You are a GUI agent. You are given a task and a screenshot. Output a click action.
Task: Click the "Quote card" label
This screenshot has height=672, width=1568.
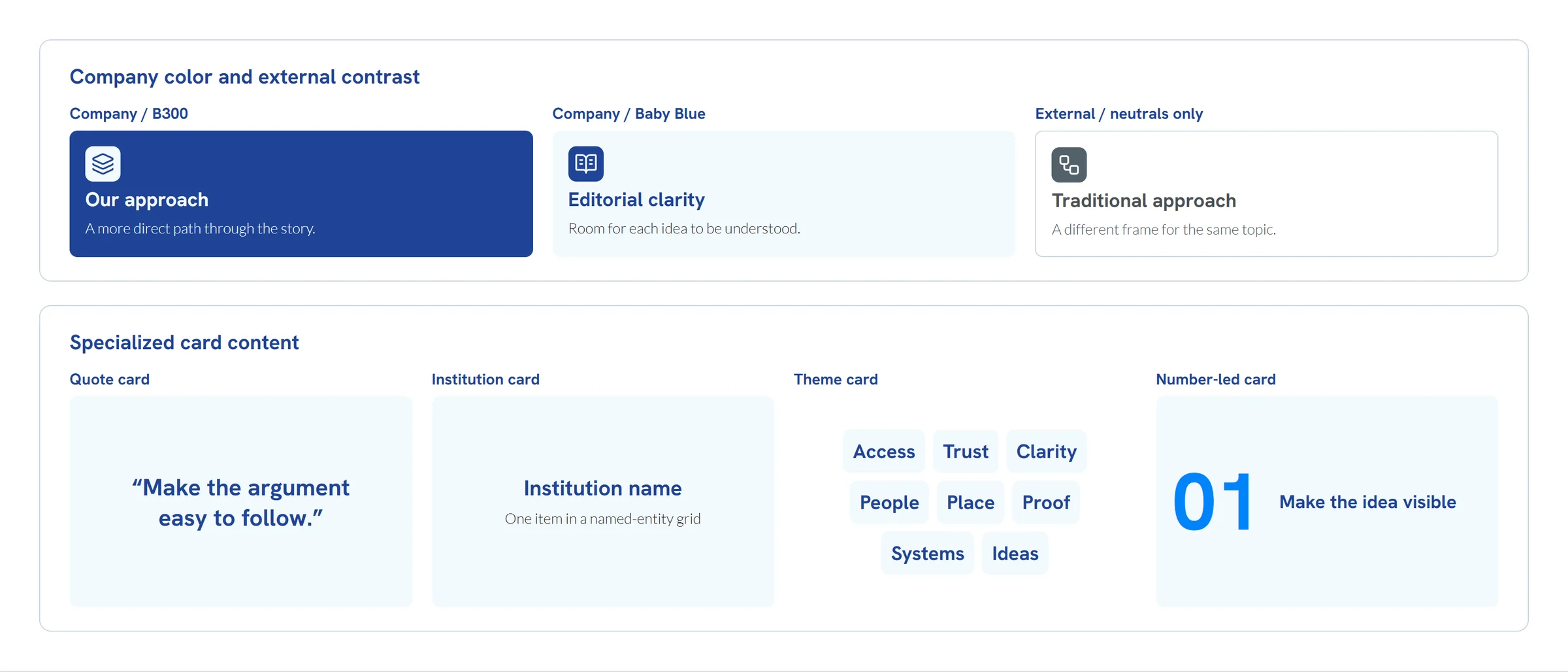click(x=110, y=380)
